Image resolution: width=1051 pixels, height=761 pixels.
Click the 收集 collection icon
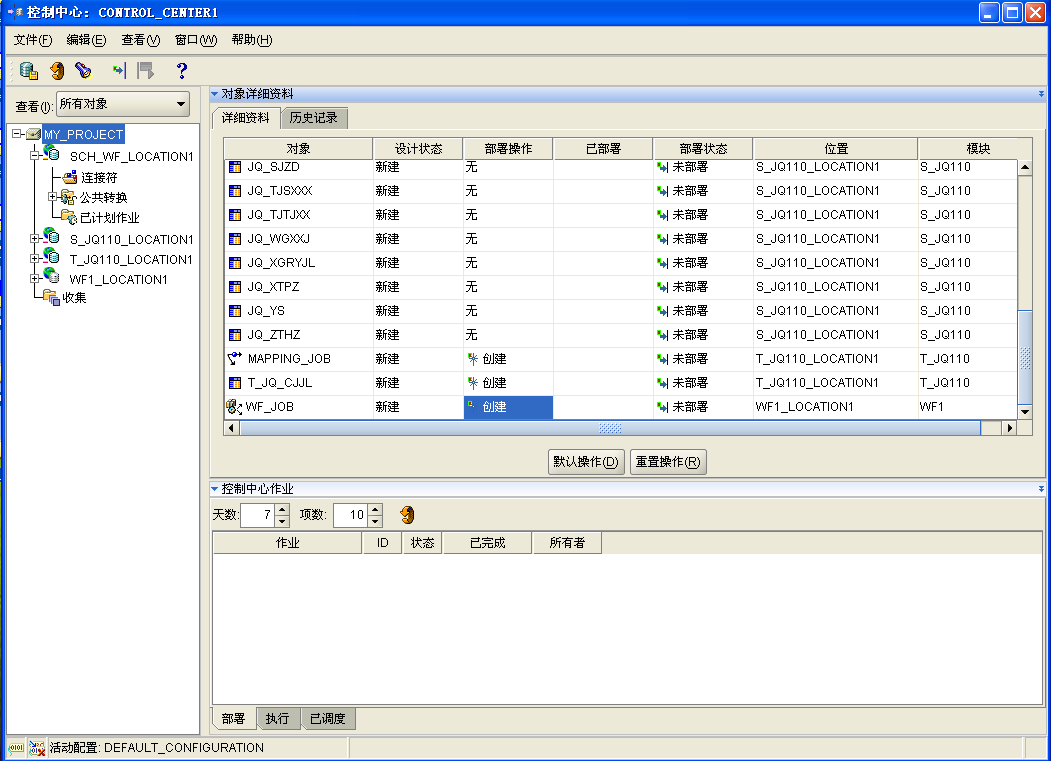point(52,297)
